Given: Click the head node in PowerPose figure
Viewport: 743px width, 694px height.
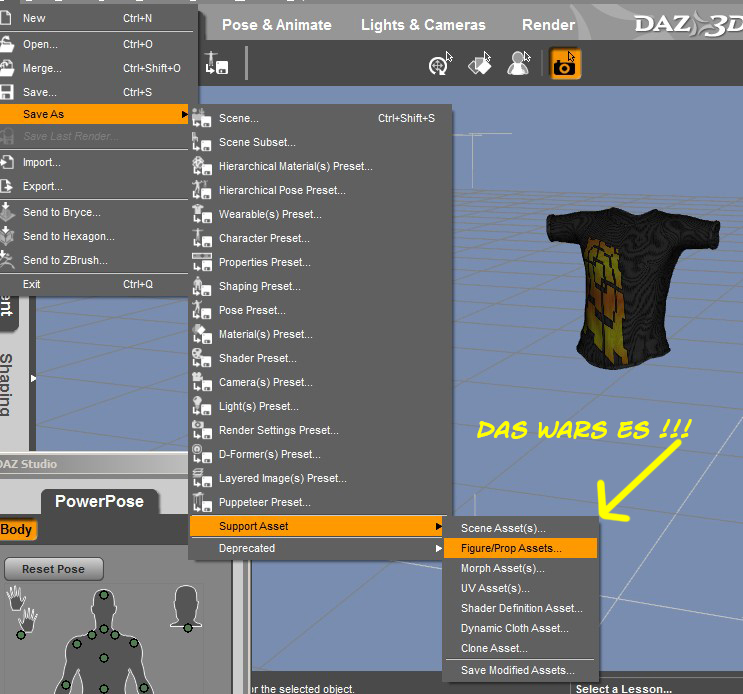Looking at the screenshot, I should 104,595.
